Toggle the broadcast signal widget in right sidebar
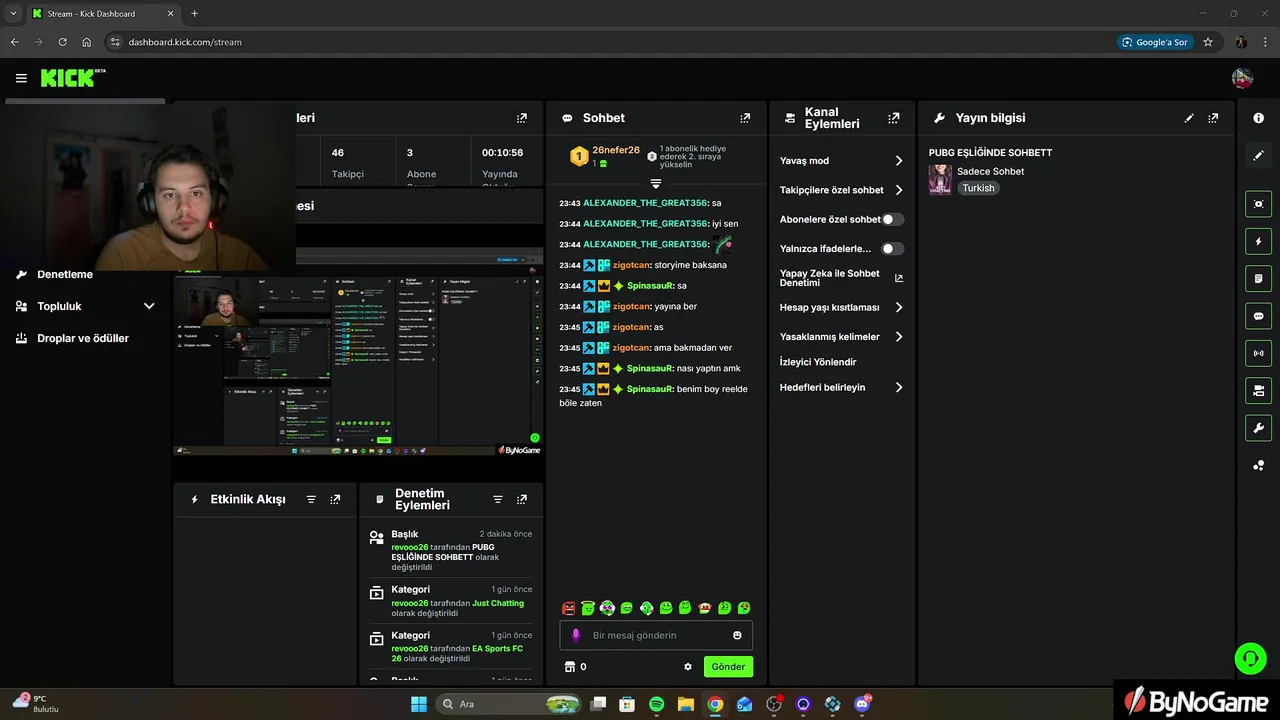1280x720 pixels. point(1259,353)
